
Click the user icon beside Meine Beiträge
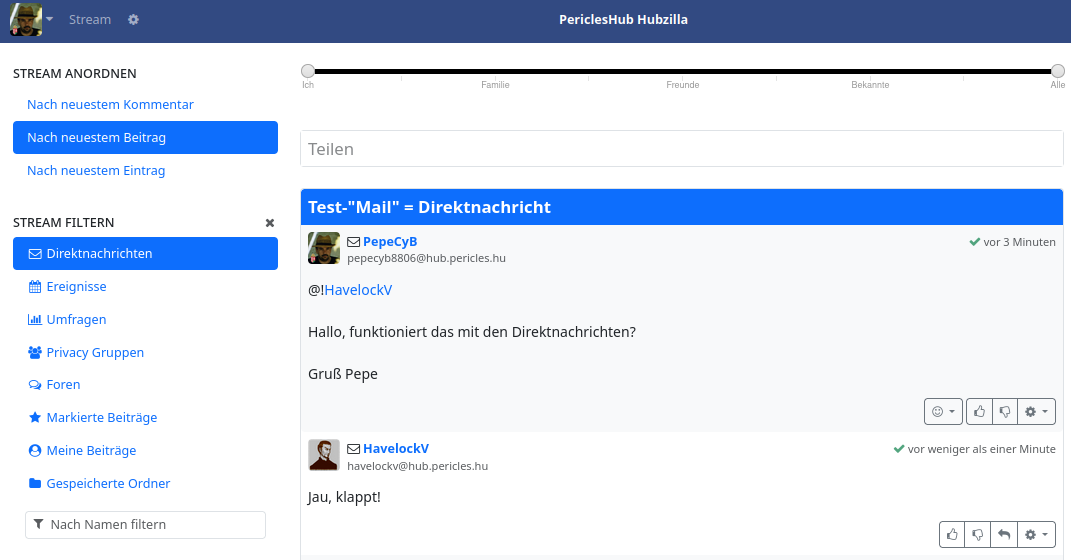coord(35,450)
